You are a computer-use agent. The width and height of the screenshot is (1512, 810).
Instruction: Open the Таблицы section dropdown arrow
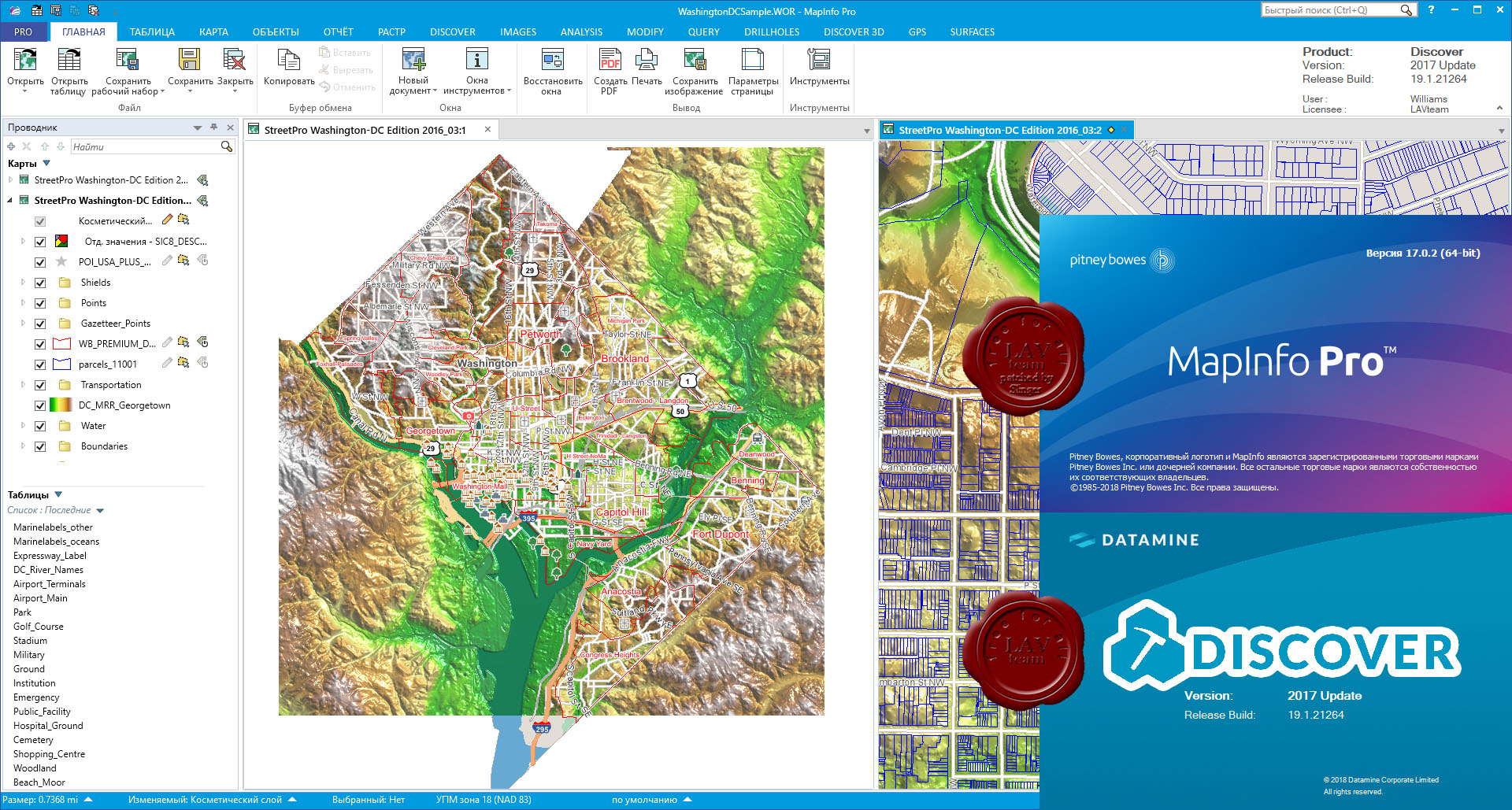(x=58, y=494)
